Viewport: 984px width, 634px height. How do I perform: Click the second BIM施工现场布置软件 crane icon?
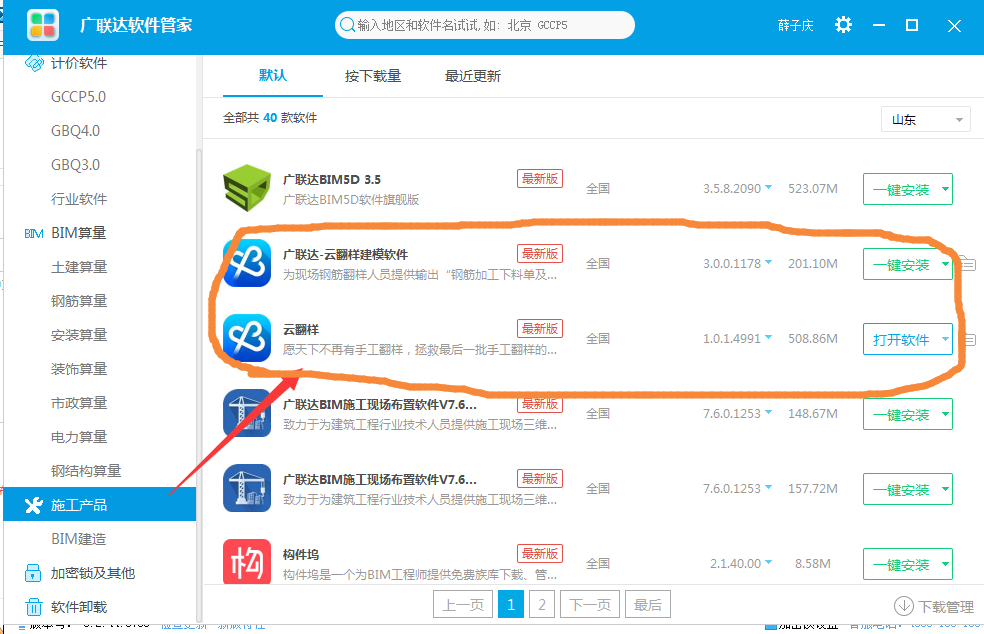coord(247,488)
